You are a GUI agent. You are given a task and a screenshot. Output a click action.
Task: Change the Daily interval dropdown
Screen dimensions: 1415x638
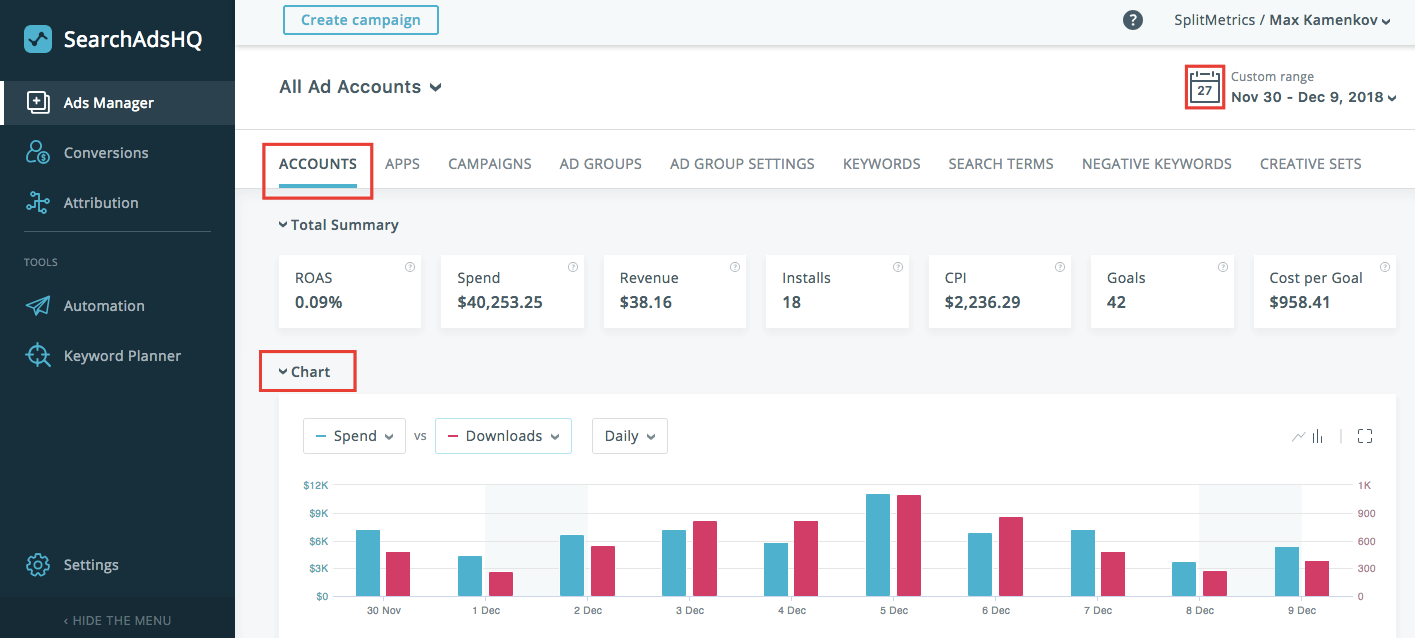point(629,436)
